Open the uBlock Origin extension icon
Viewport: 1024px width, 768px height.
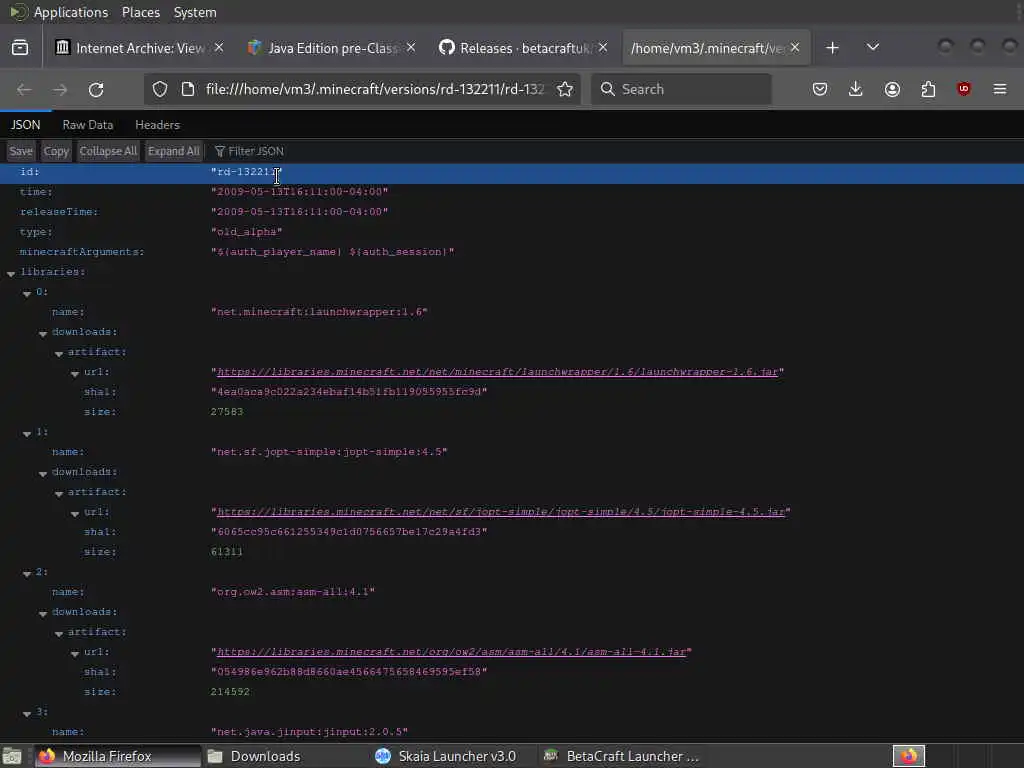point(964,89)
